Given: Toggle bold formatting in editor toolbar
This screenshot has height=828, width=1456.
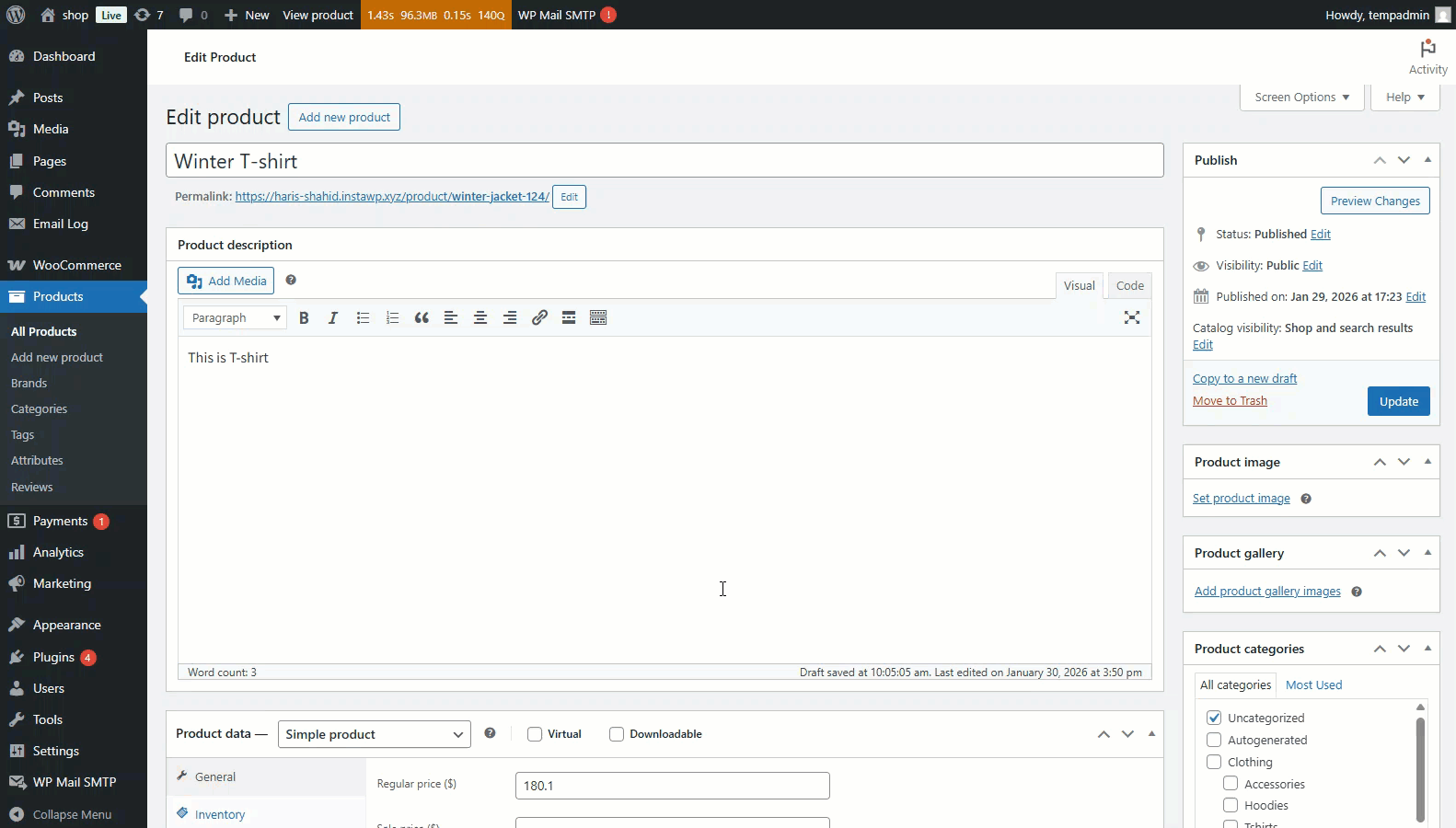Looking at the screenshot, I should [304, 318].
